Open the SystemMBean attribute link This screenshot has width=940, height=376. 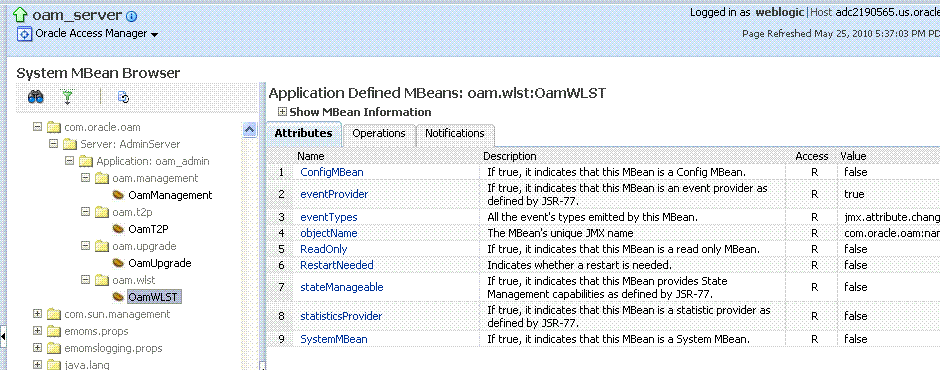(x=334, y=339)
